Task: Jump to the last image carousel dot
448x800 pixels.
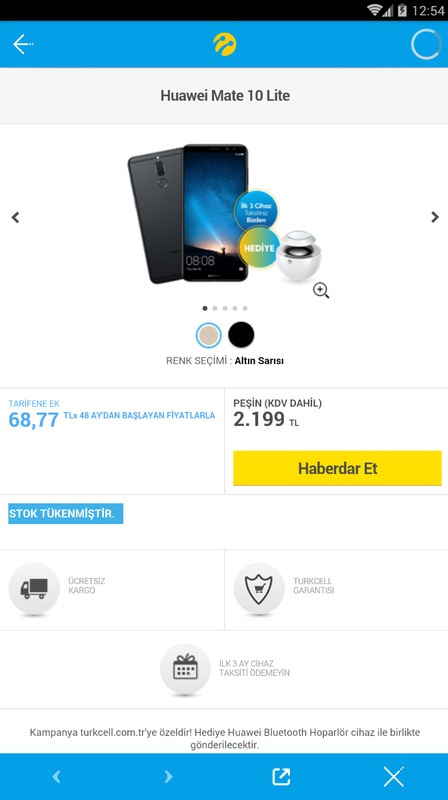Action: pyautogui.click(x=245, y=308)
